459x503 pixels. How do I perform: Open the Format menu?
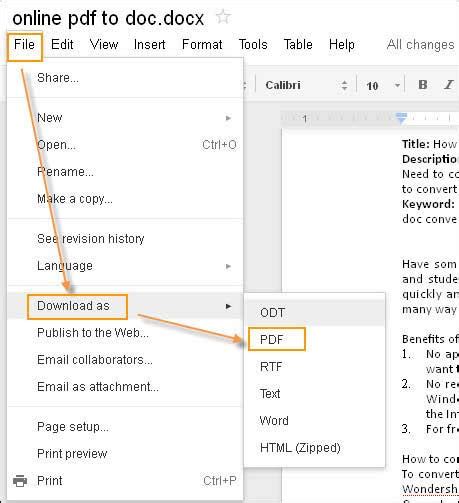pyautogui.click(x=202, y=45)
